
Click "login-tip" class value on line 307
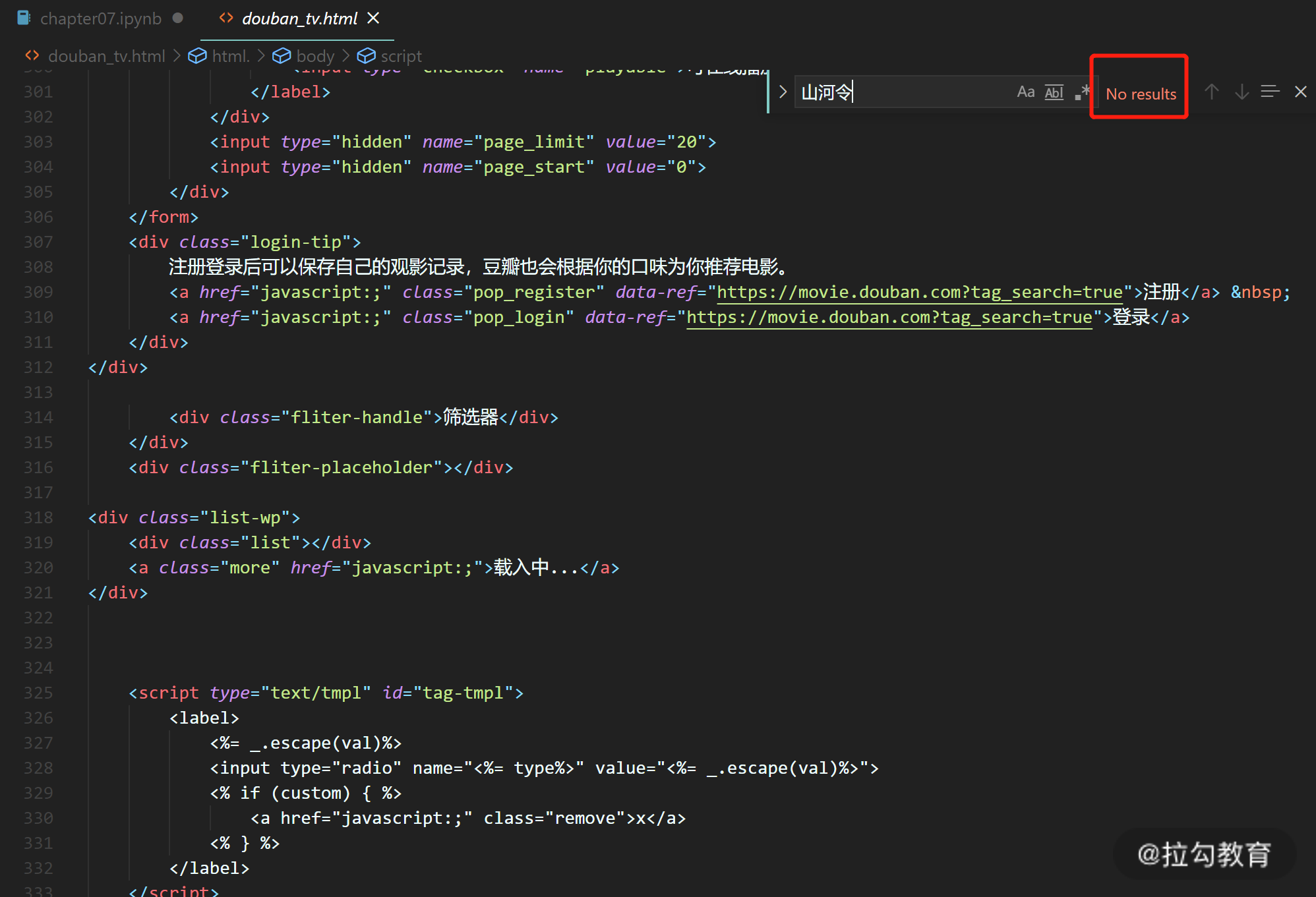pyautogui.click(x=296, y=242)
